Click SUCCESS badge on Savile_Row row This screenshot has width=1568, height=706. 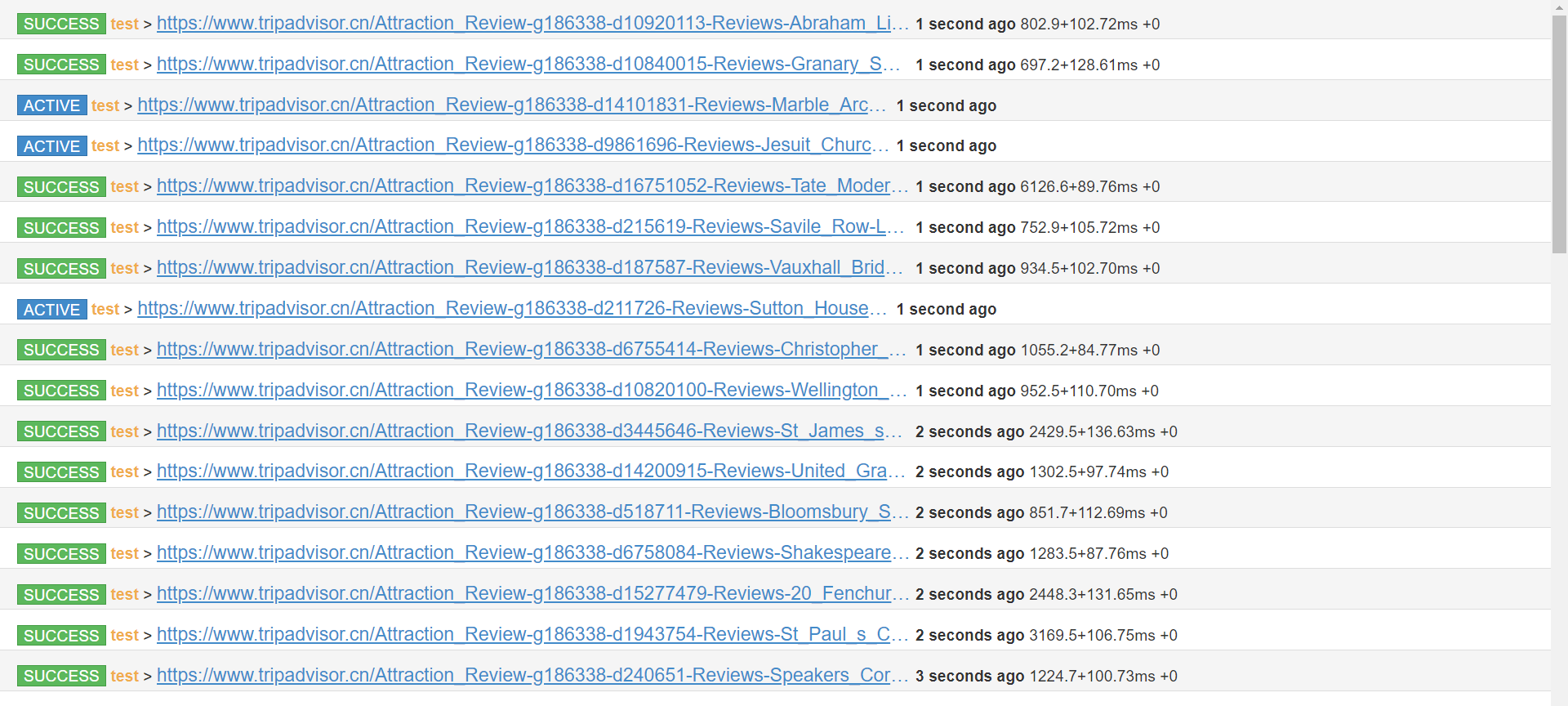tap(61, 228)
